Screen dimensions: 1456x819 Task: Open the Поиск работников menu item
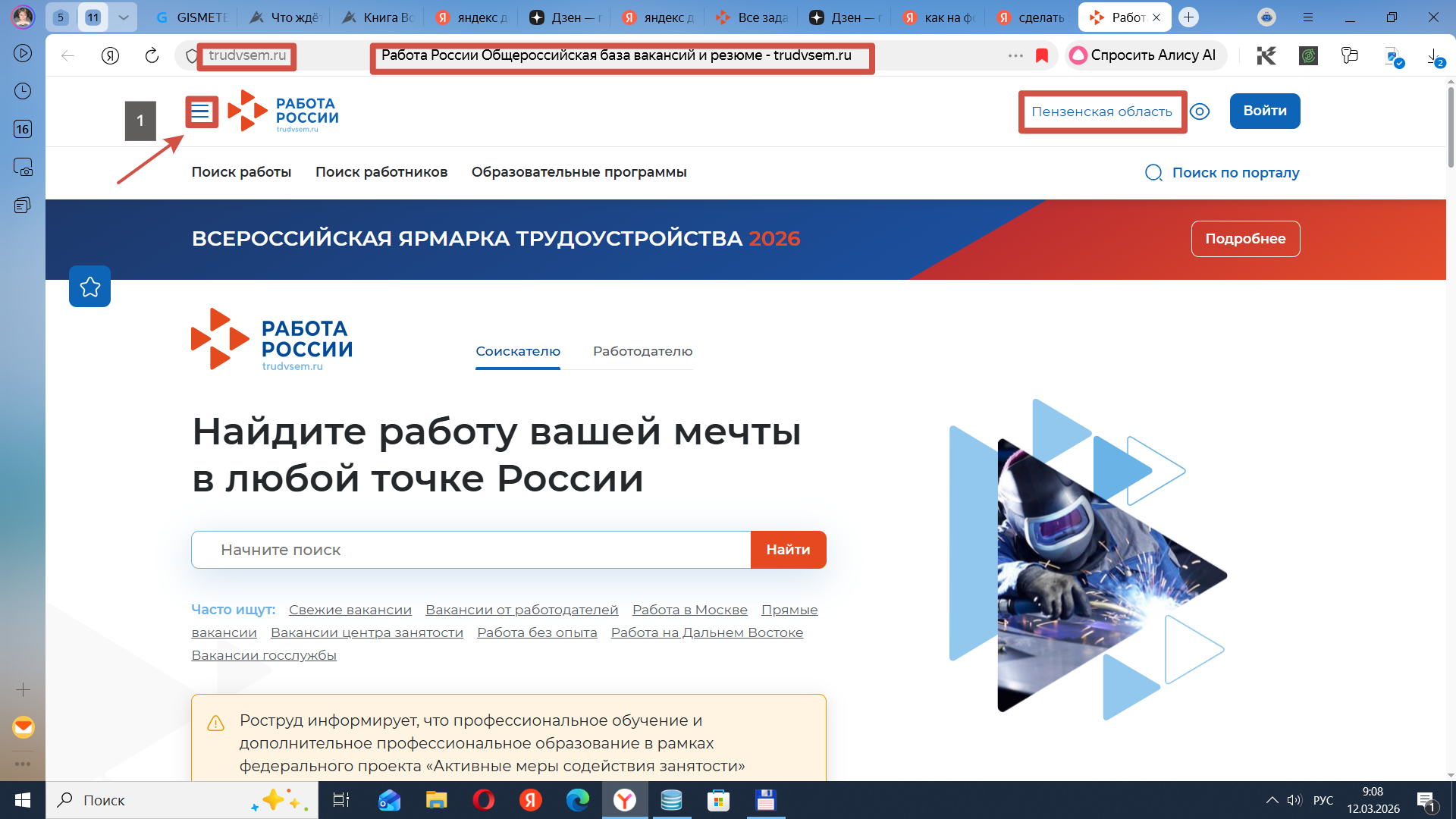381,172
